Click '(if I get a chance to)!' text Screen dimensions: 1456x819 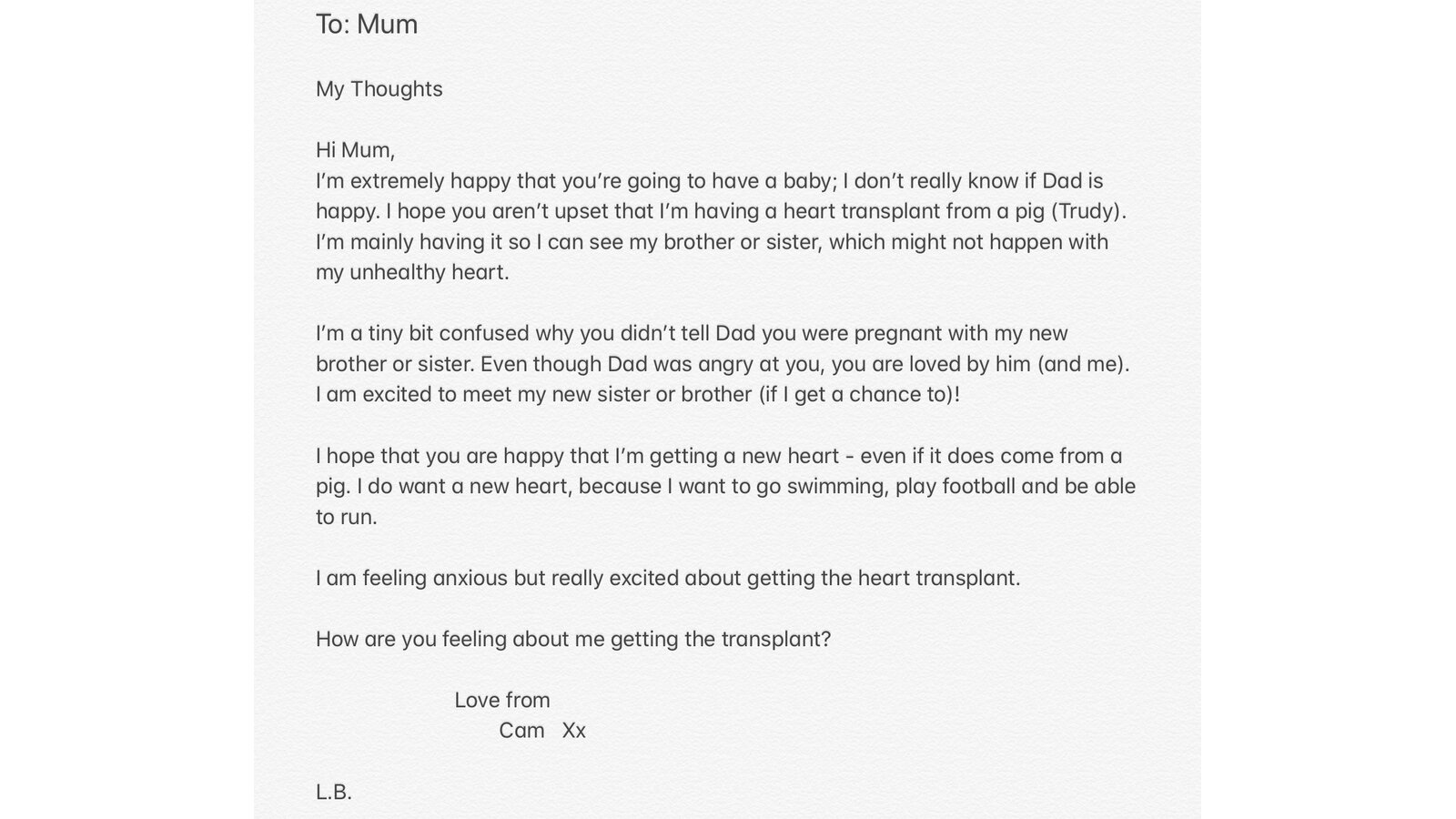pos(859,395)
